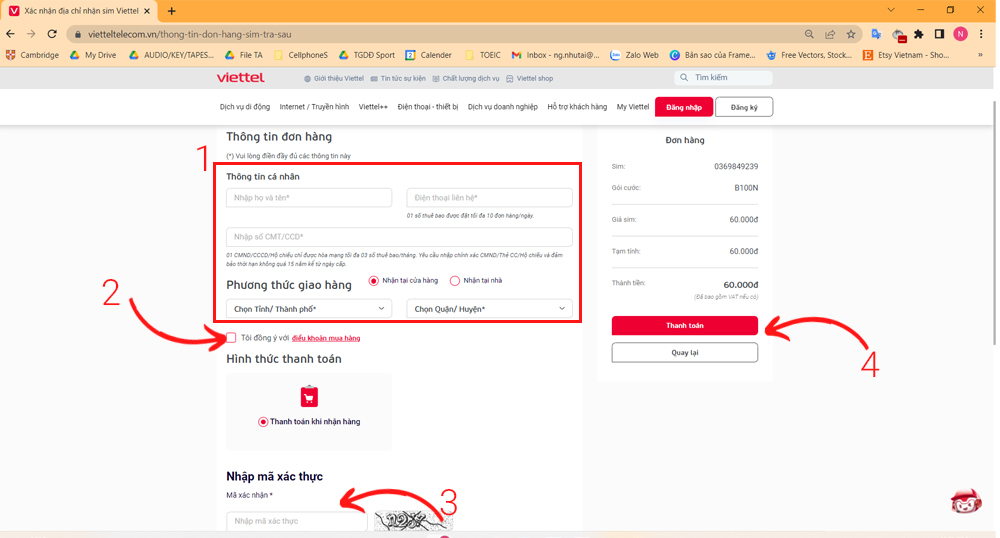1000x538 pixels.
Task: Select Nhận tại cửa hàng radio
Action: click(374, 281)
